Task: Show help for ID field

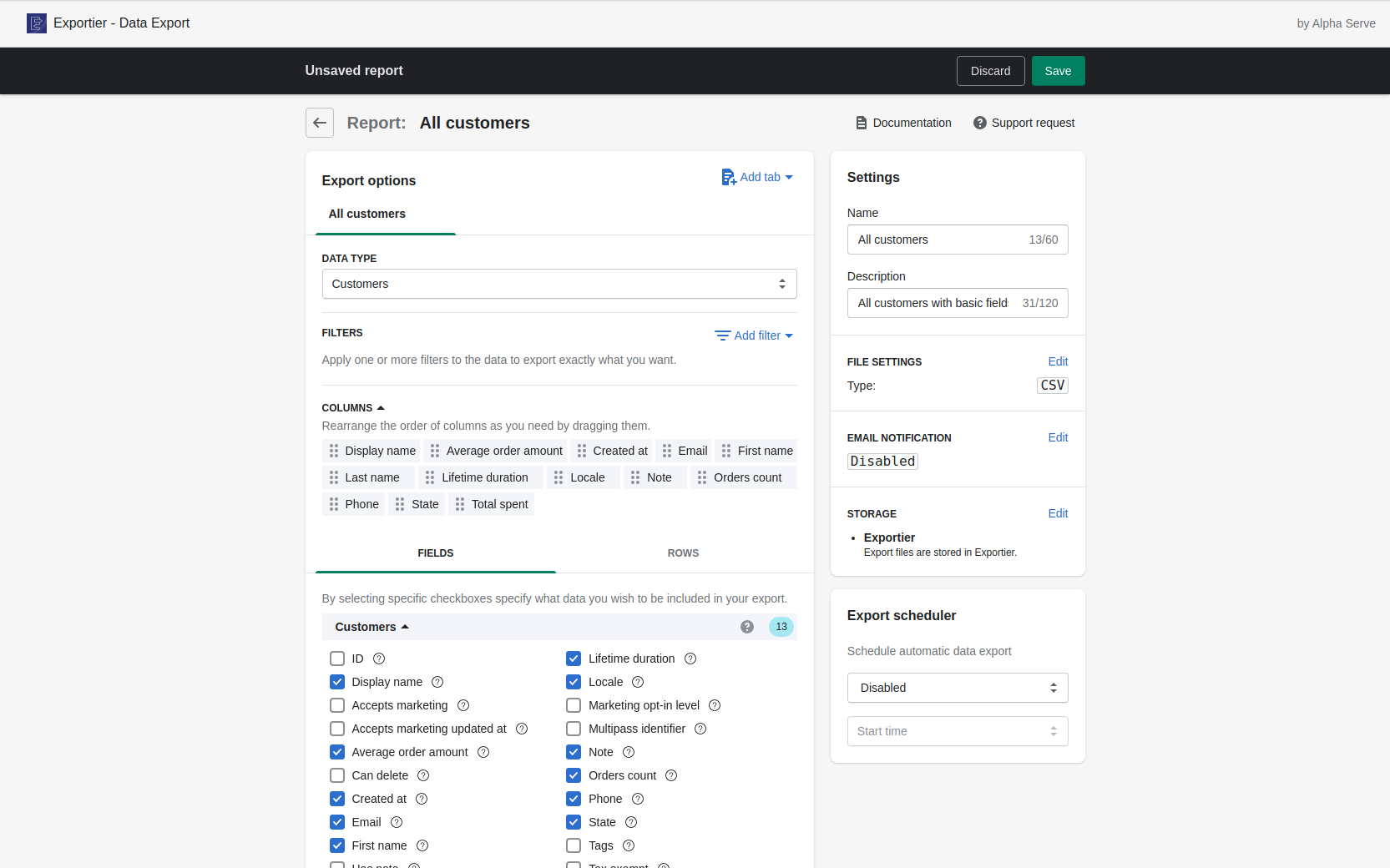Action: pyautogui.click(x=379, y=659)
